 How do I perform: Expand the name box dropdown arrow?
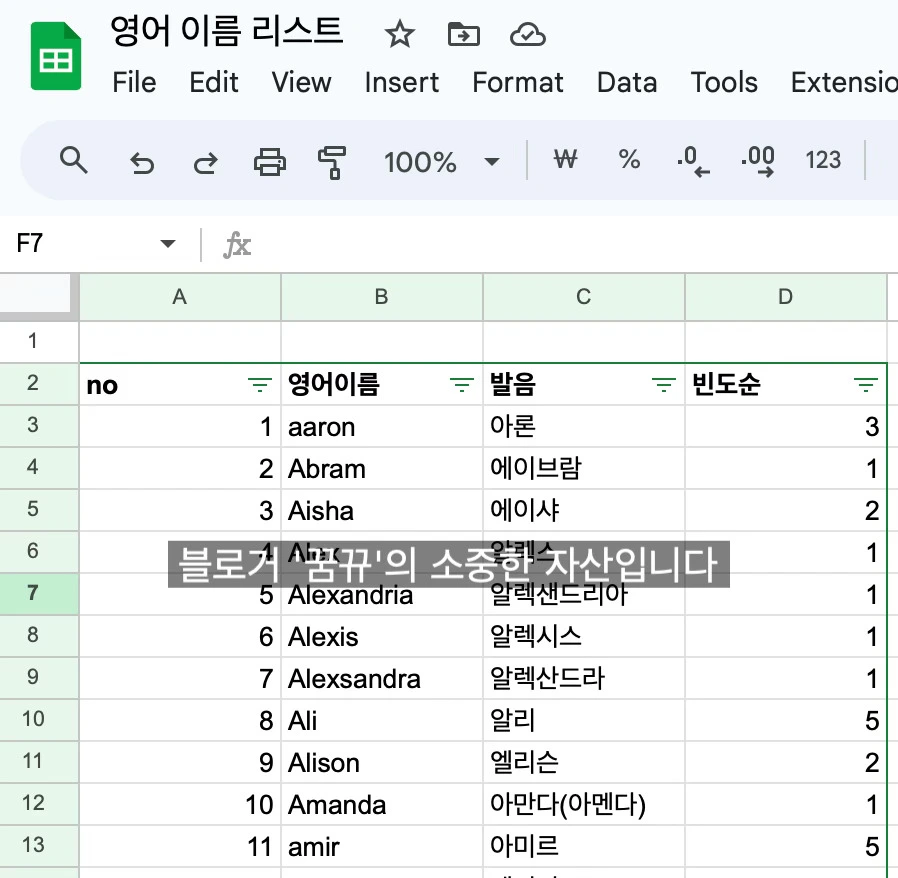click(168, 244)
